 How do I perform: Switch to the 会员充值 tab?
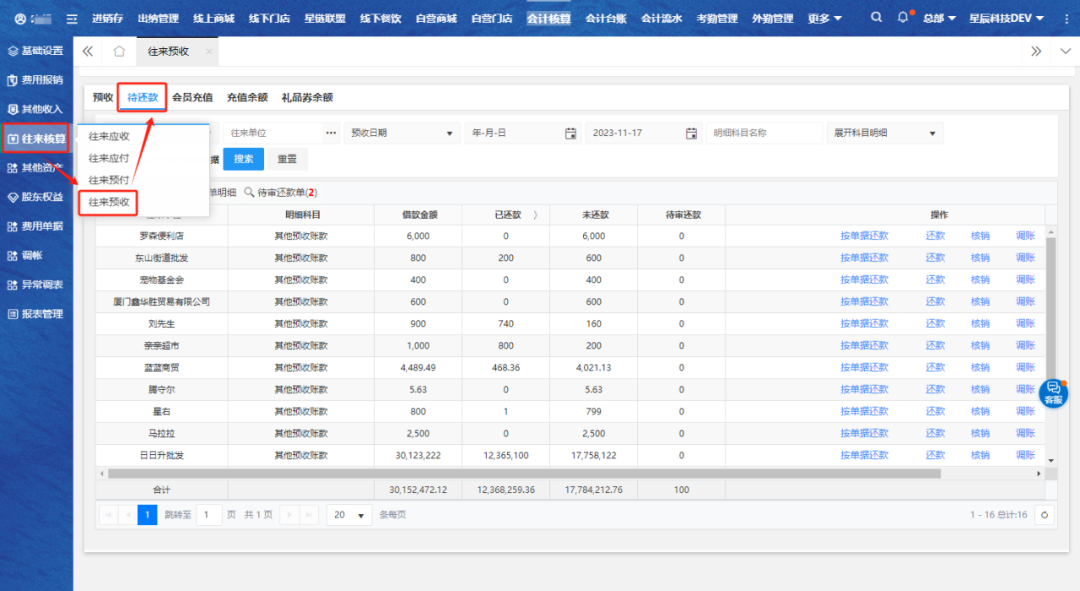click(x=192, y=98)
